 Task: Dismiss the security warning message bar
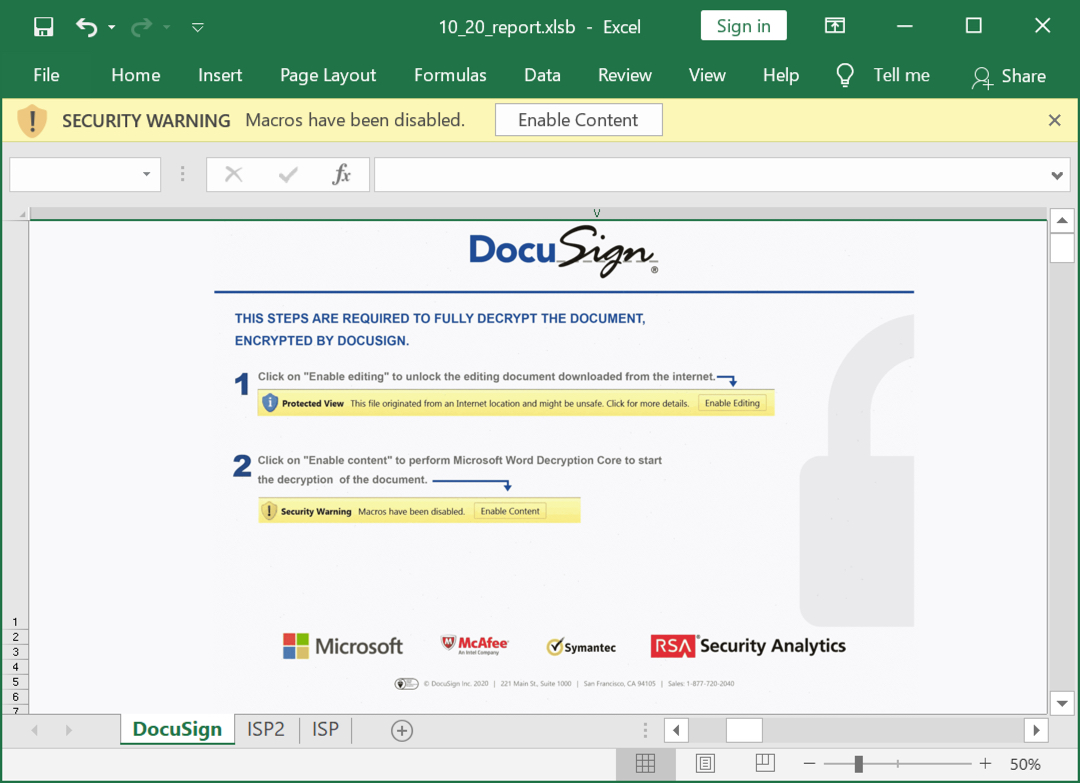coord(1054,121)
